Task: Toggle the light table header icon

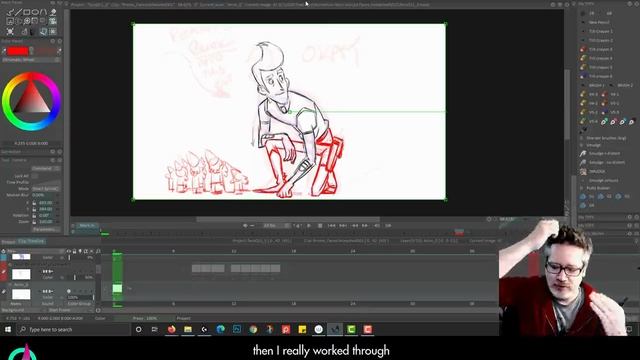Action: tap(80, 251)
